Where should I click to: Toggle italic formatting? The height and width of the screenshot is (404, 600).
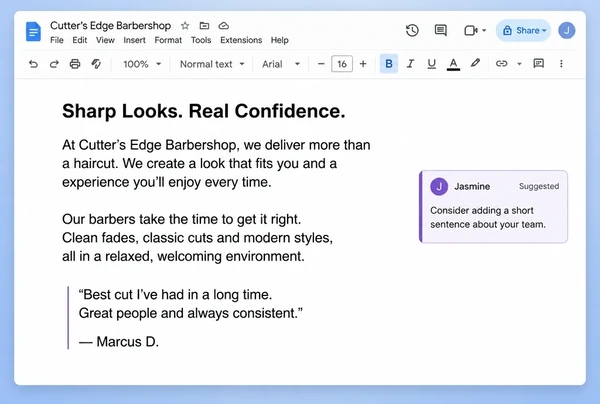click(x=410, y=64)
